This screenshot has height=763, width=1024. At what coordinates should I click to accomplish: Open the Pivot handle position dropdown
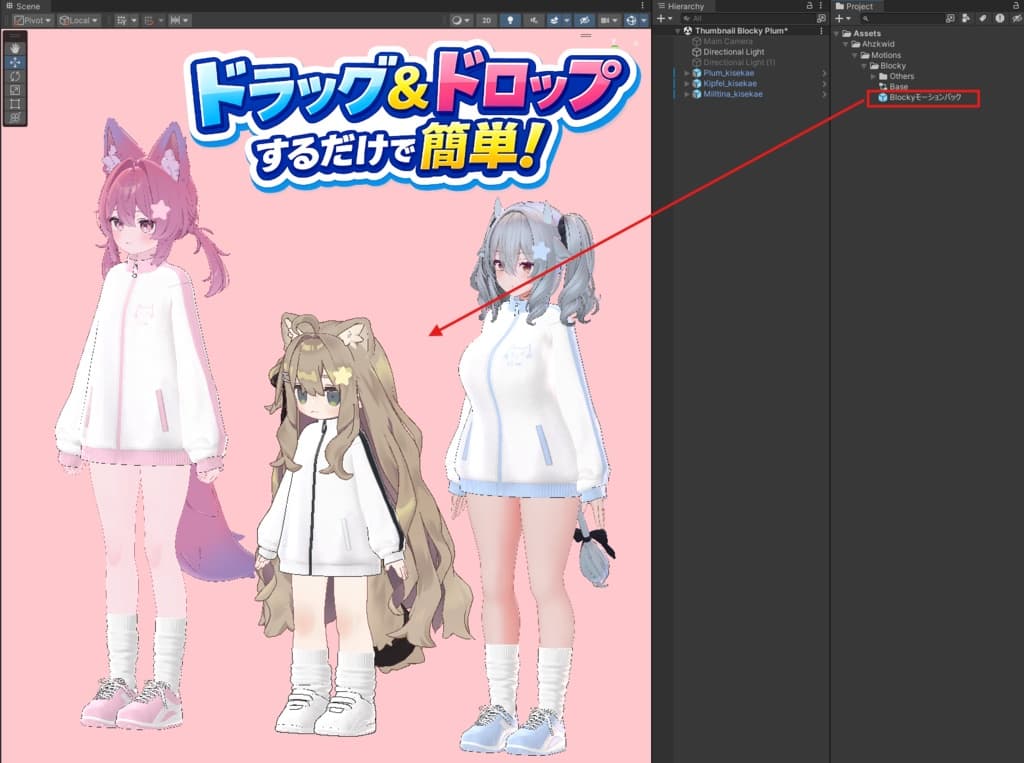click(33, 20)
